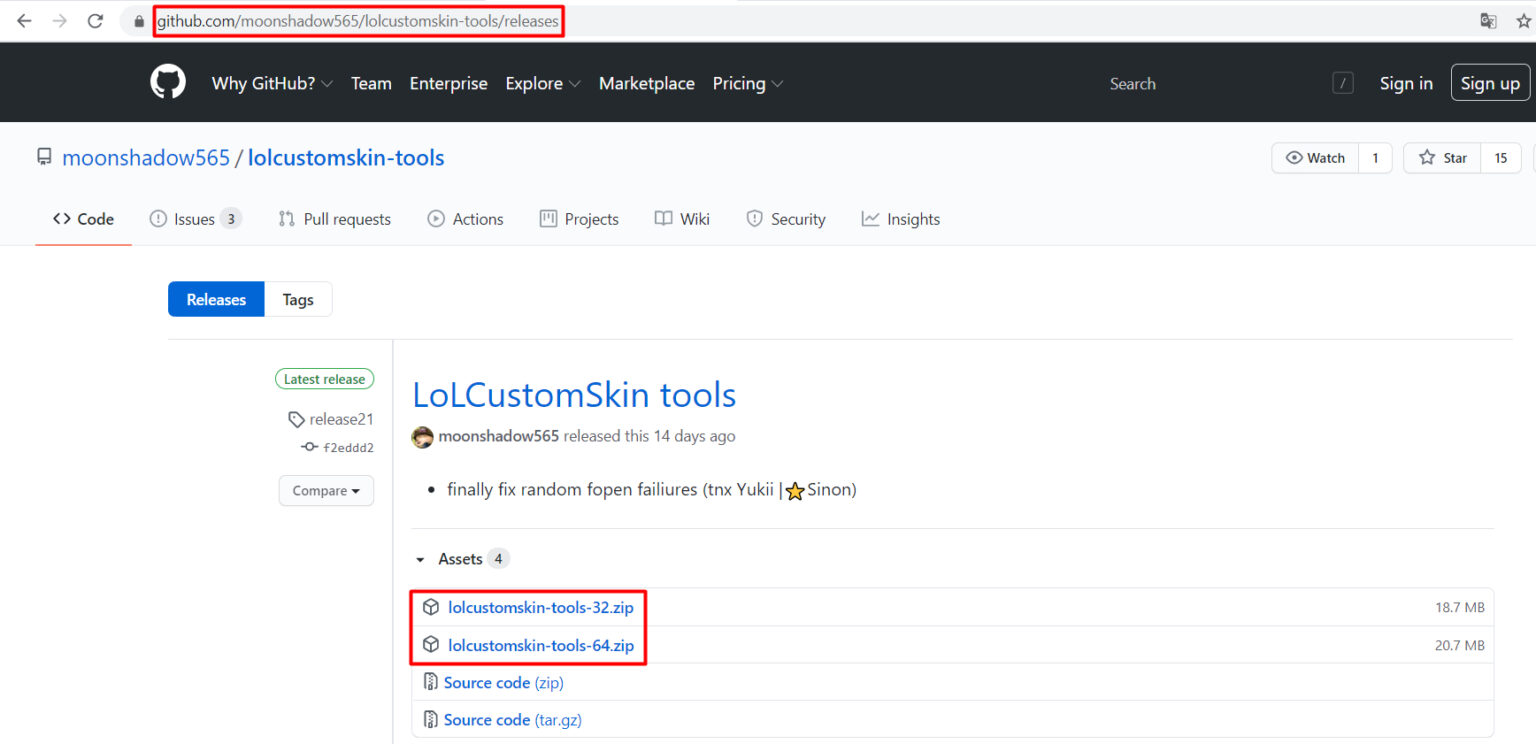Open the Compare dropdown

[x=326, y=490]
